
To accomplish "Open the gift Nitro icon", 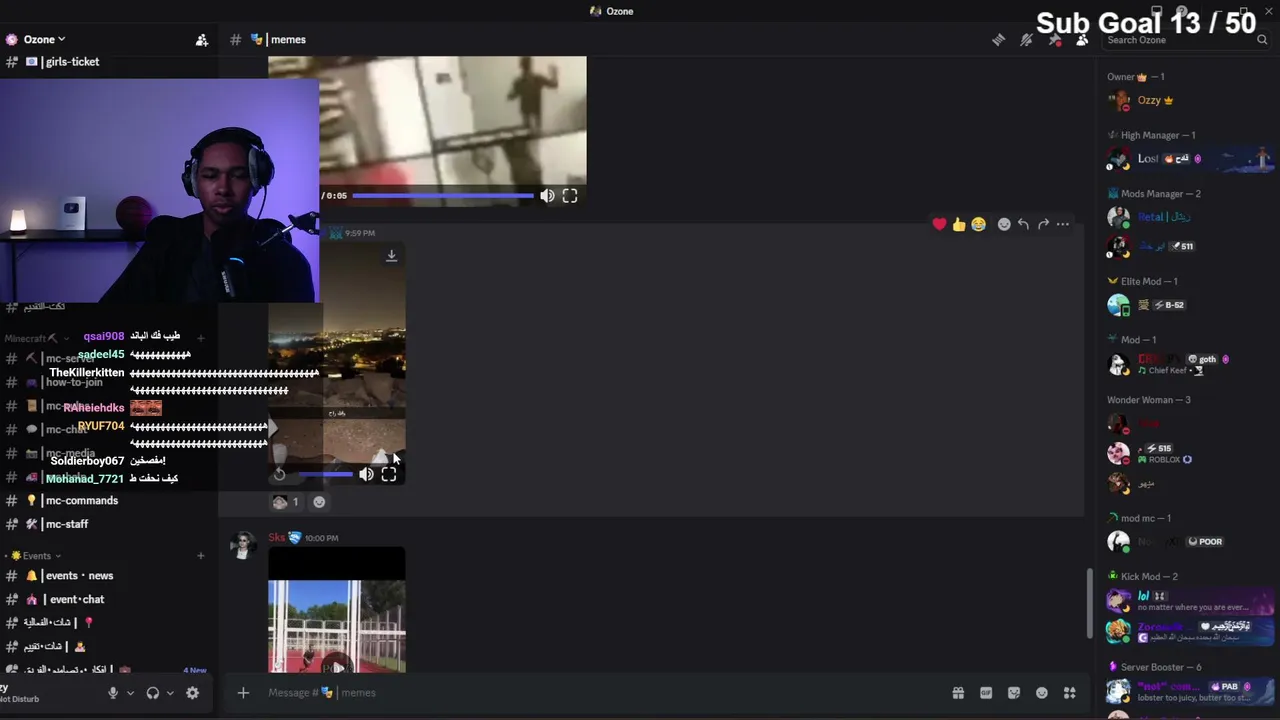I will click(x=958, y=693).
